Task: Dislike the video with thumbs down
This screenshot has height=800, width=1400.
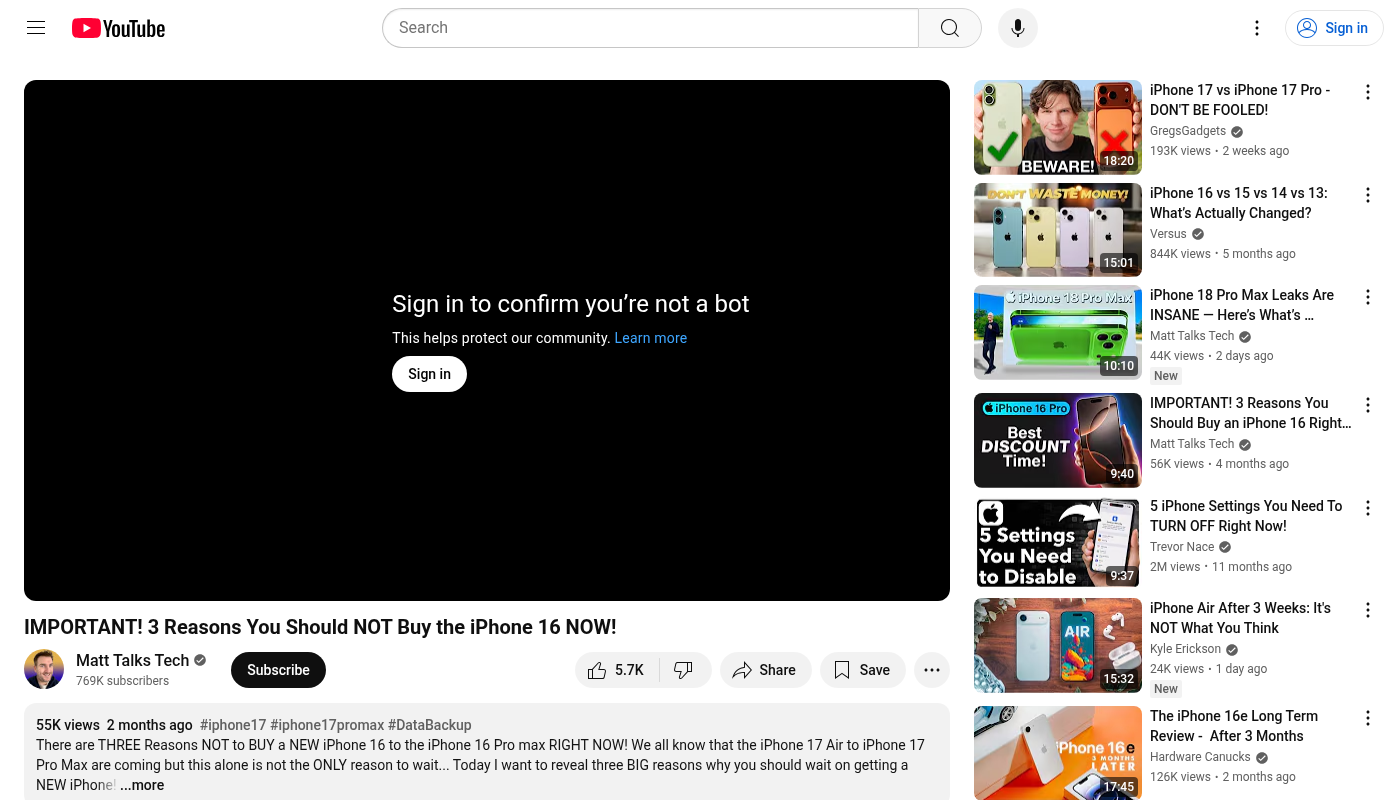Action: [684, 670]
